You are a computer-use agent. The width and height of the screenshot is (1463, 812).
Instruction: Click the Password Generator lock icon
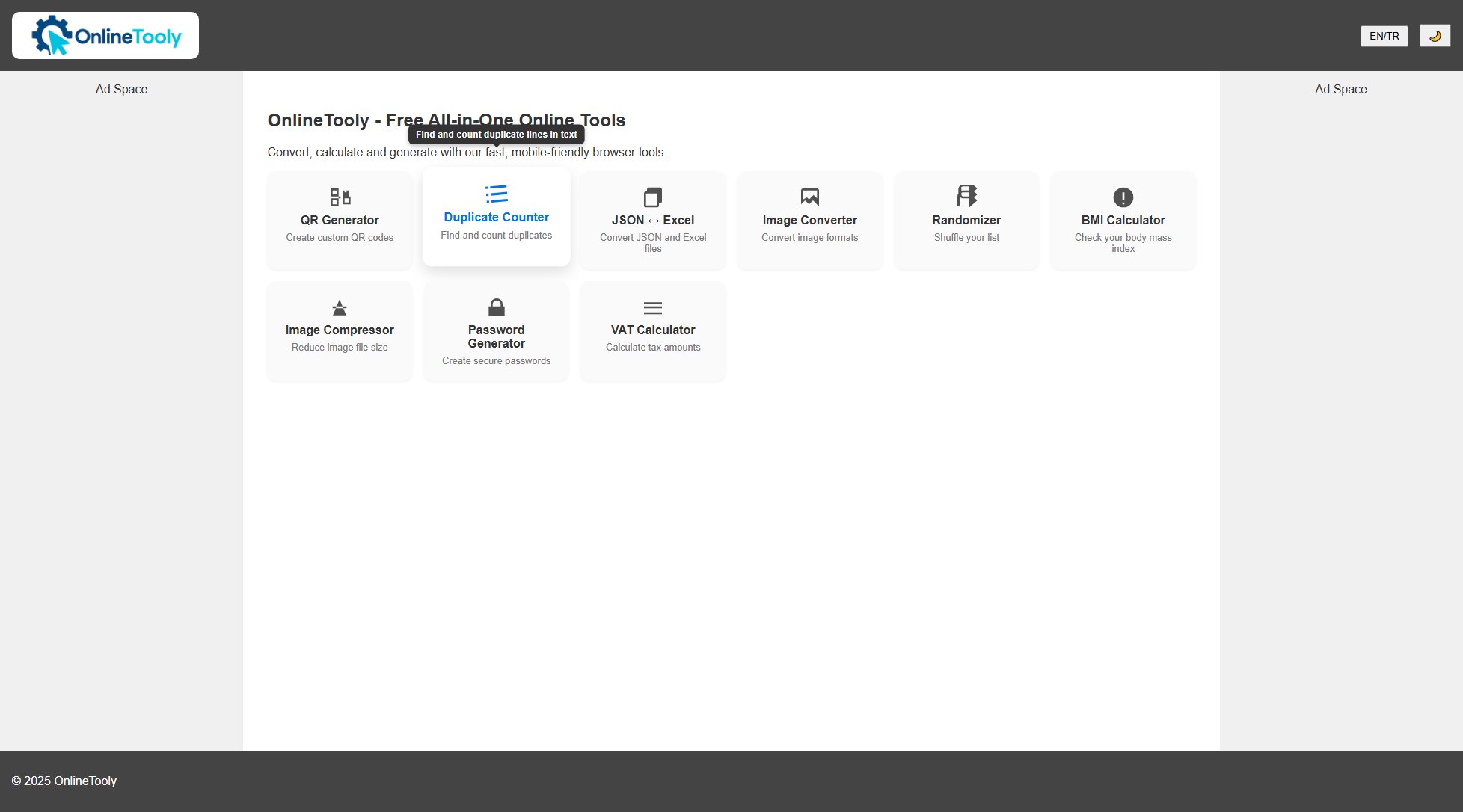497,307
